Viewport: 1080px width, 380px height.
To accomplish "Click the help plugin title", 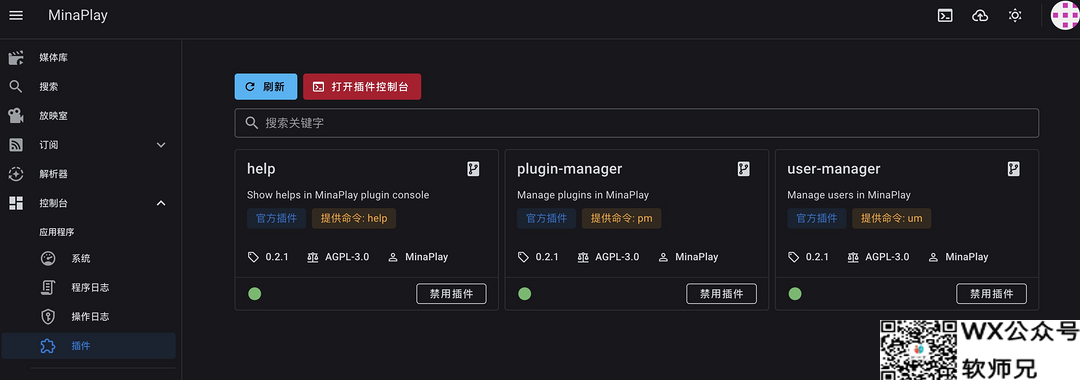I will click(261, 169).
